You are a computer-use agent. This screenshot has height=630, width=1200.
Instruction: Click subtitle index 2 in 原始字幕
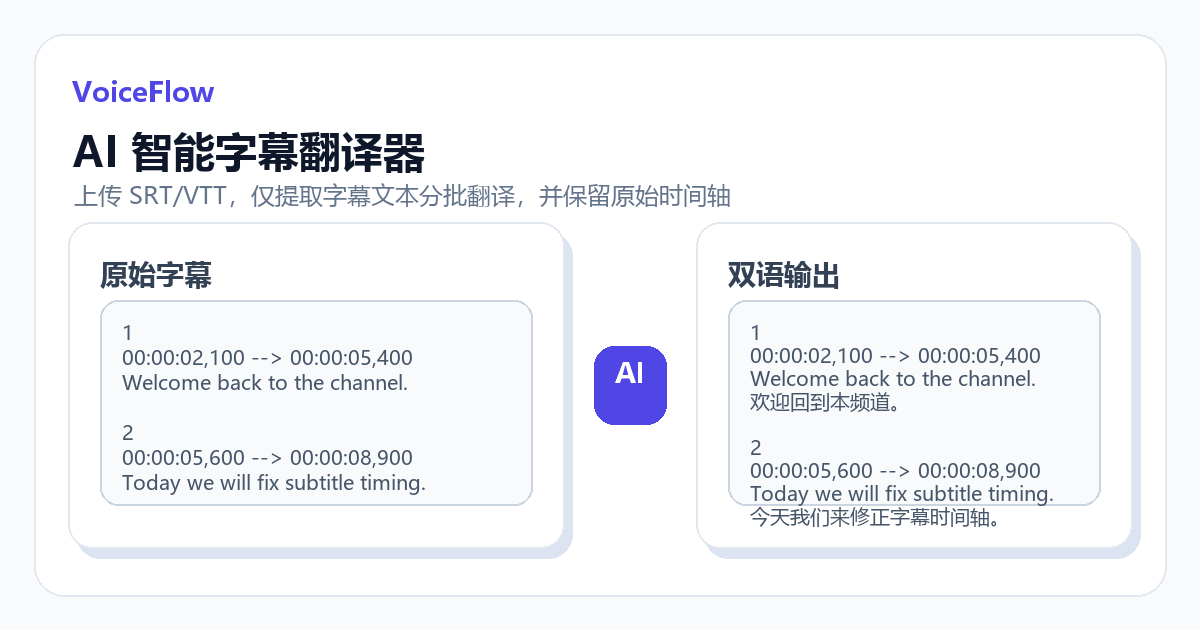click(x=127, y=433)
